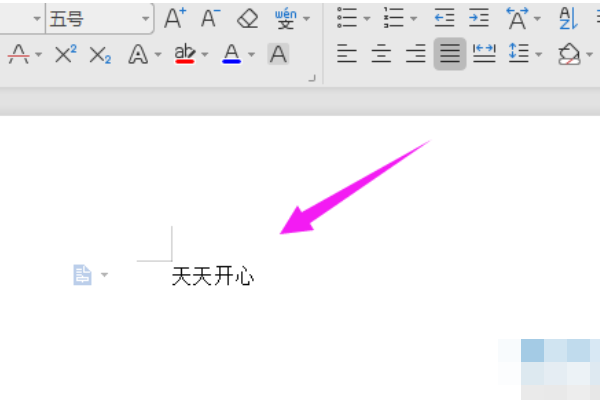Screen dimensions: 600x400
Task: Click the paragraph layout document icon
Action: 82,274
